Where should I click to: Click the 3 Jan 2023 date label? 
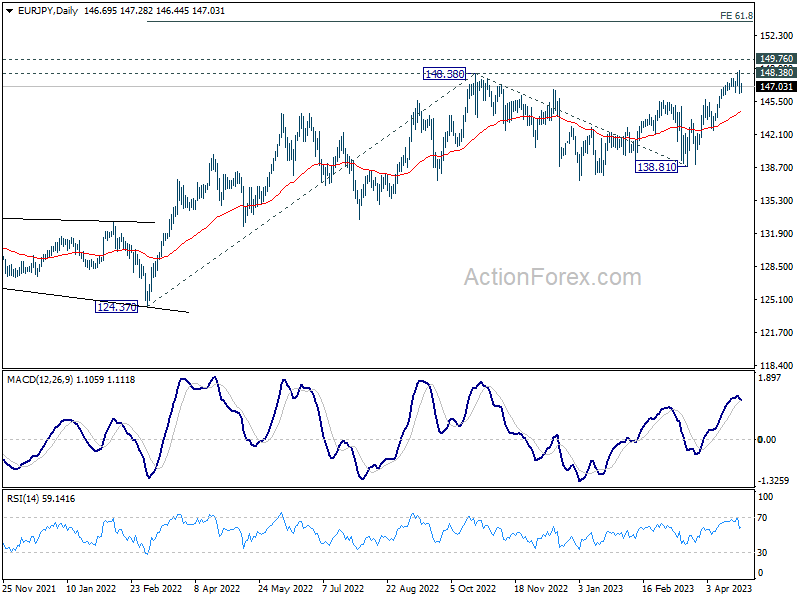pos(601,588)
